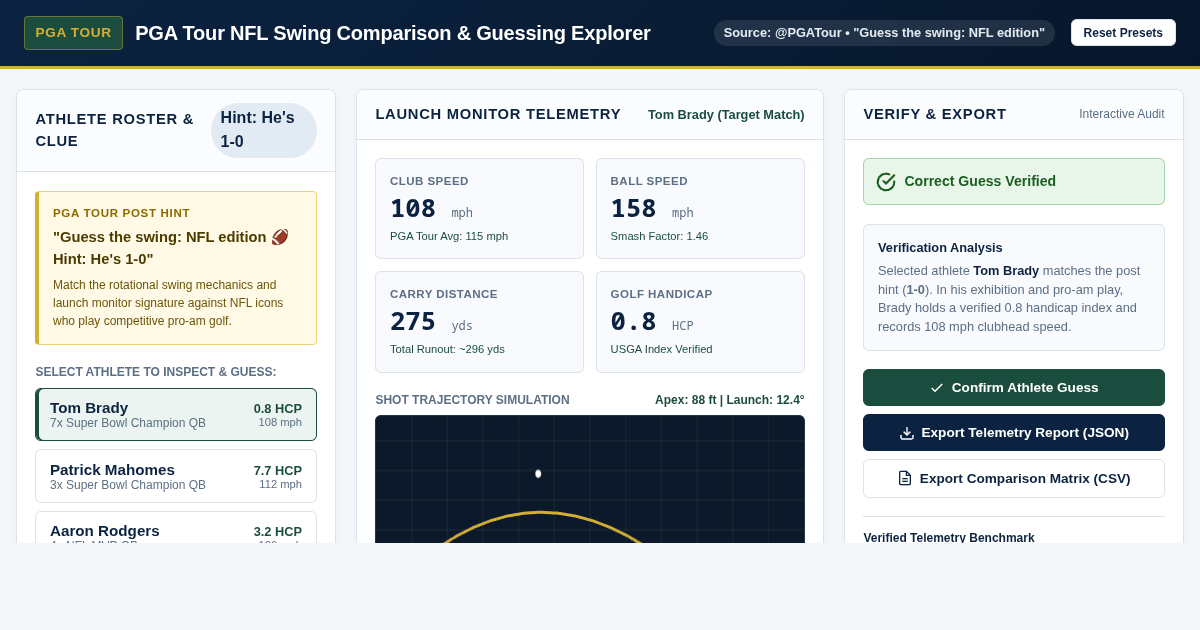
Task: Click the source @PGATour attribution pill
Action: [884, 33]
